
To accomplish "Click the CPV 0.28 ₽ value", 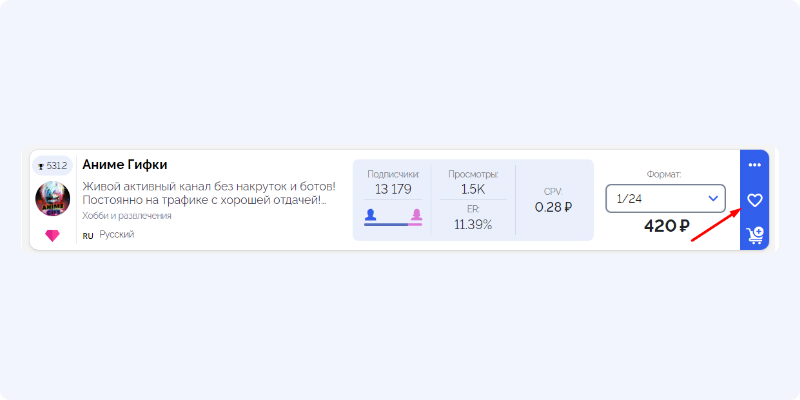I will coord(554,207).
